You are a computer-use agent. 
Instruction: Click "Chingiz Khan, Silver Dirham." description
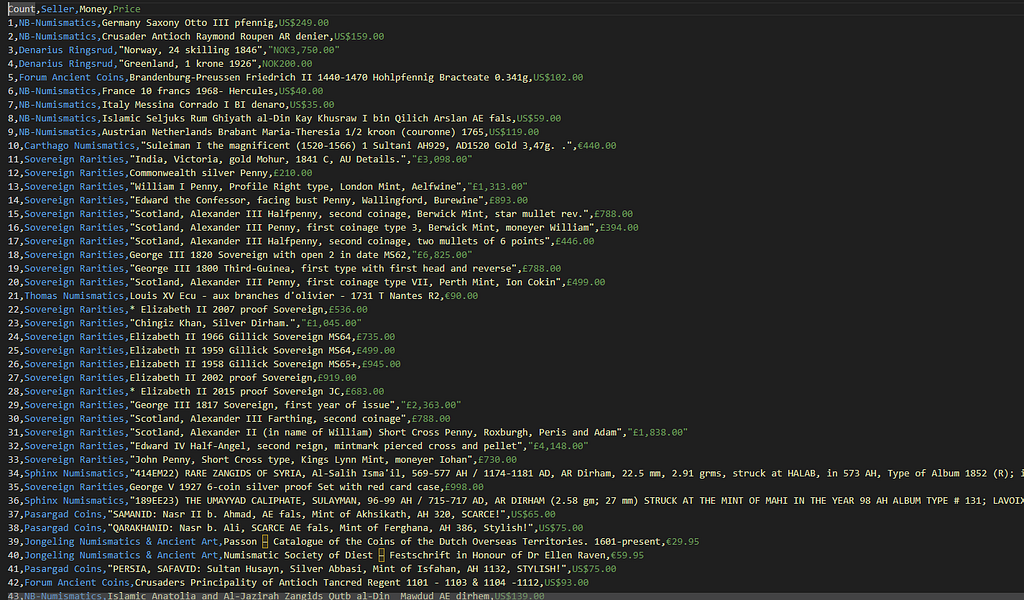point(212,324)
